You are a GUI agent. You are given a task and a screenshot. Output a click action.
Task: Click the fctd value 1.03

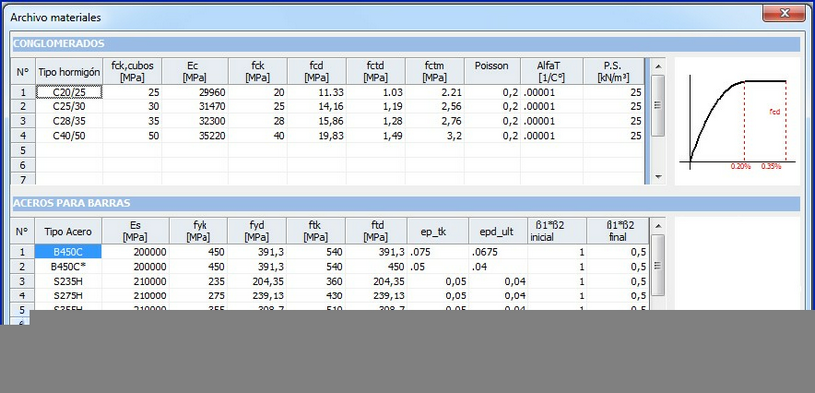tap(392, 93)
